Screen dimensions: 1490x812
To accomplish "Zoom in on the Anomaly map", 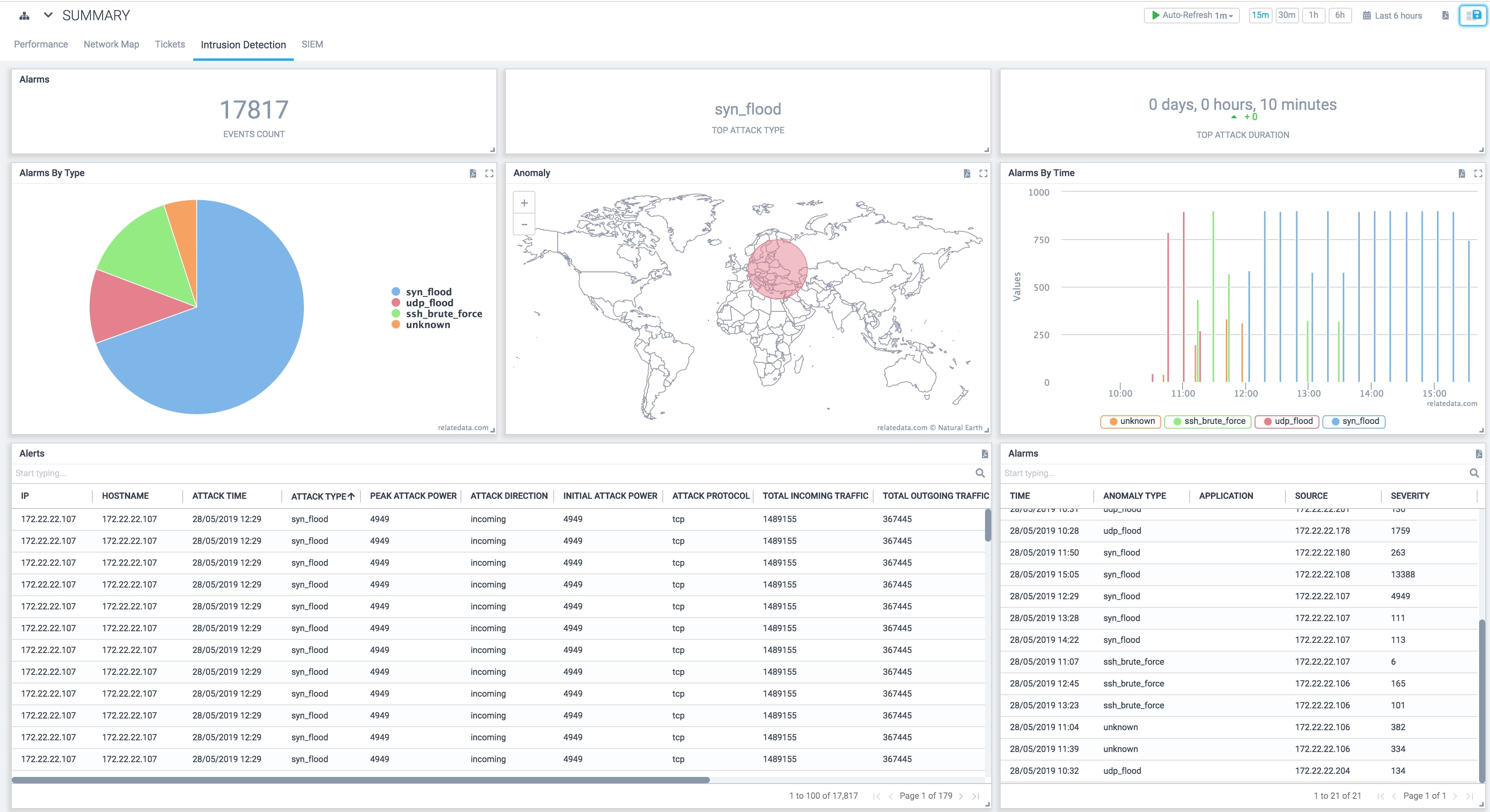I will [524, 203].
